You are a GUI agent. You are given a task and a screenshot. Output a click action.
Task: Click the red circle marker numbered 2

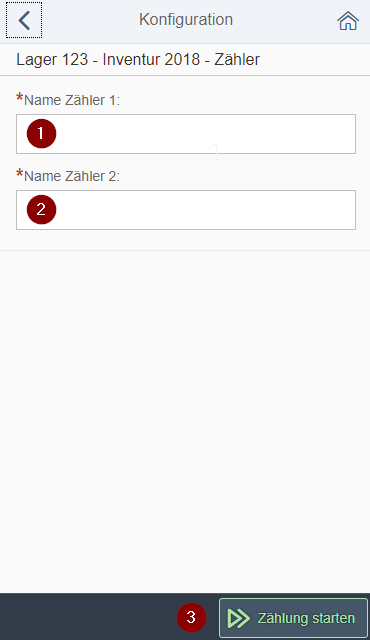click(x=41, y=209)
